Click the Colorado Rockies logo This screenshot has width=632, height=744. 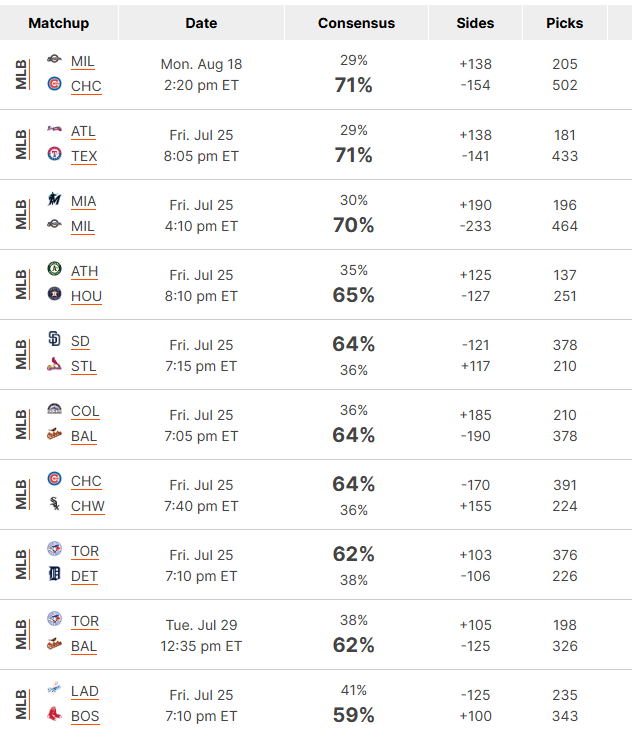(55, 409)
